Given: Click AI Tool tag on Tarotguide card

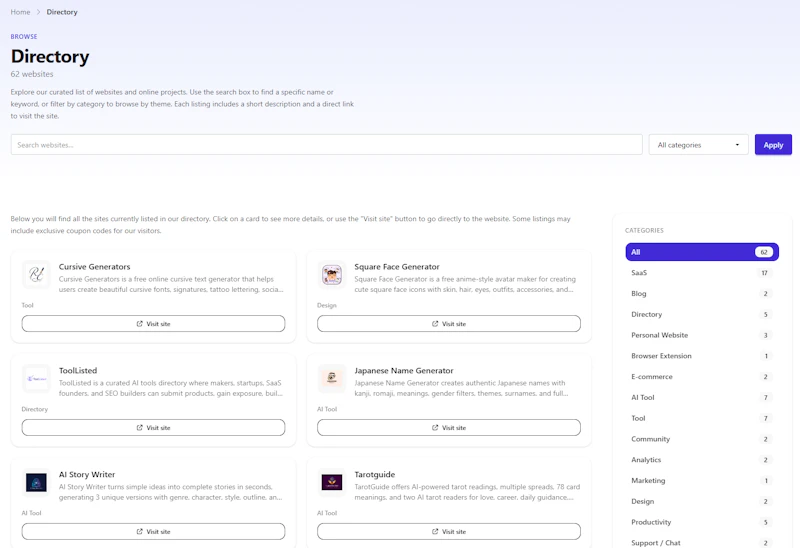Looking at the screenshot, I should click(327, 513).
